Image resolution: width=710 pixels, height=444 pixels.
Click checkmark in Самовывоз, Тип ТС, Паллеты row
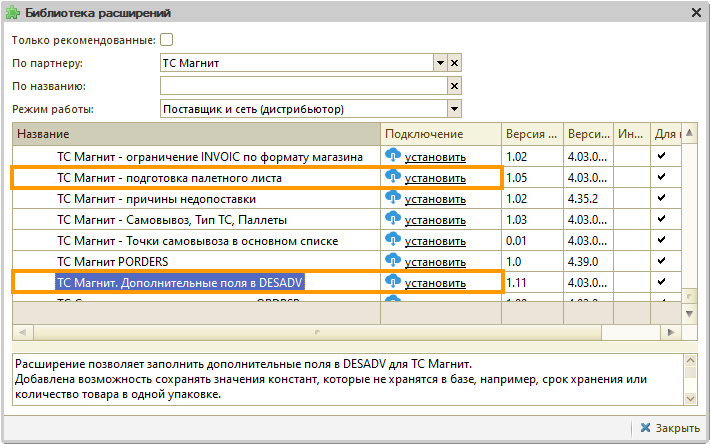(661, 219)
